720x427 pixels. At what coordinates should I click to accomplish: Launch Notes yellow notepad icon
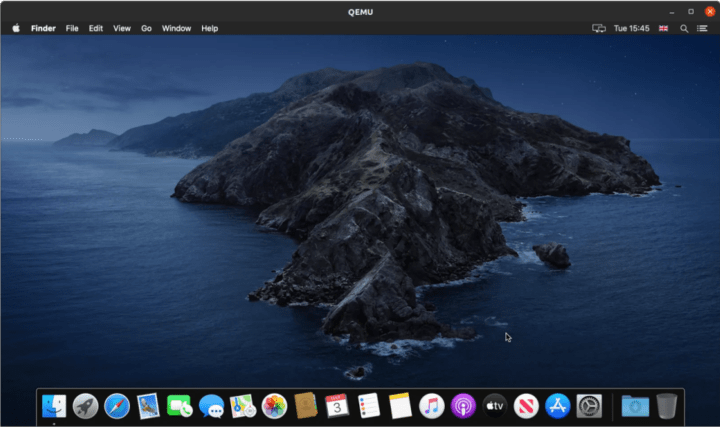(x=400, y=406)
